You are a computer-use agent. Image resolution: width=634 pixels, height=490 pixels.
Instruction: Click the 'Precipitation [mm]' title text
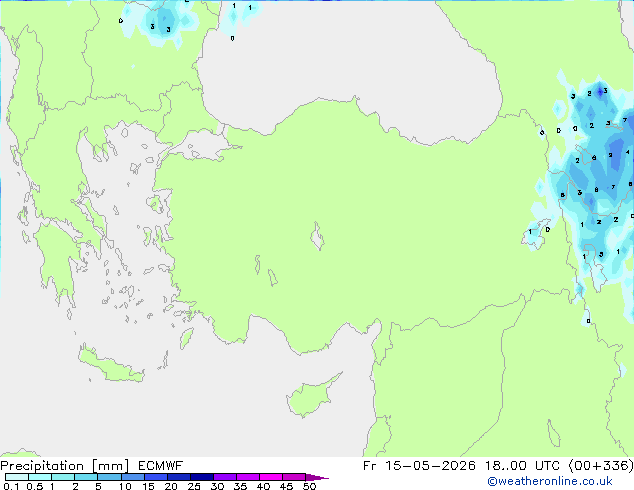[65, 466]
